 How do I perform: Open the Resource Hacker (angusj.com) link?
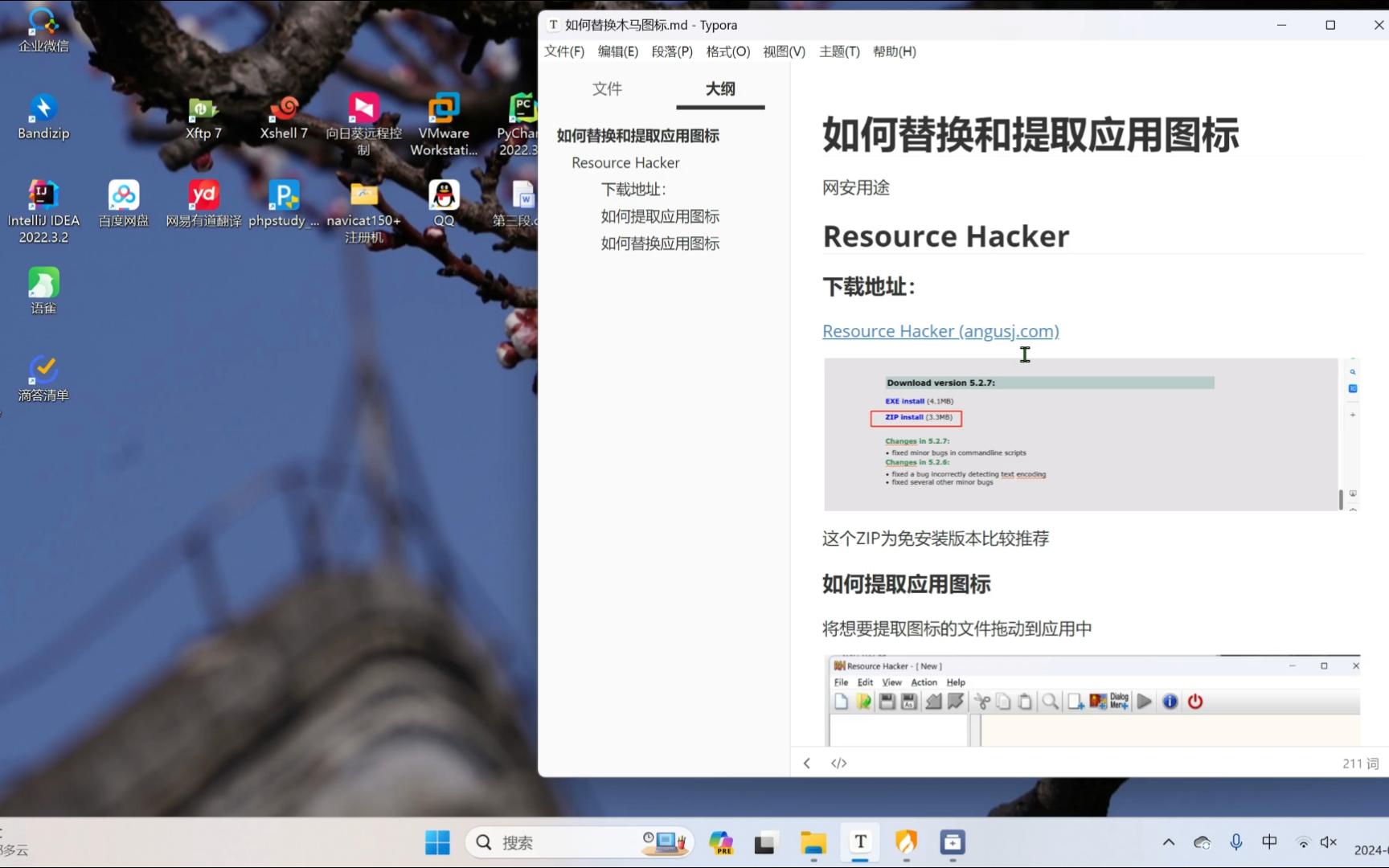pyautogui.click(x=940, y=331)
